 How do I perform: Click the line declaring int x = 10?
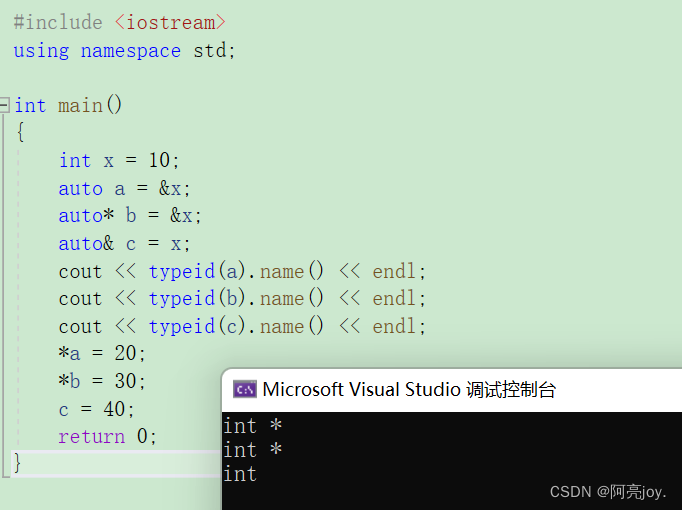tap(119, 160)
